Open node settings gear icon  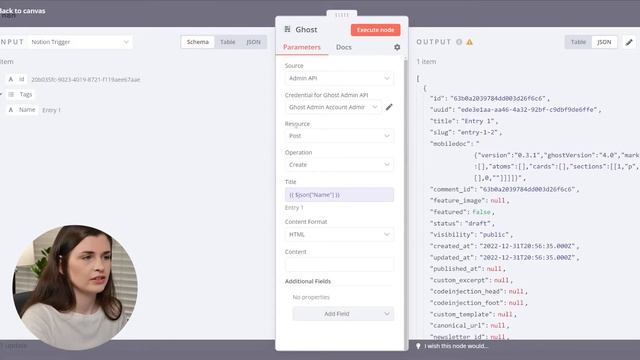pyautogui.click(x=397, y=47)
